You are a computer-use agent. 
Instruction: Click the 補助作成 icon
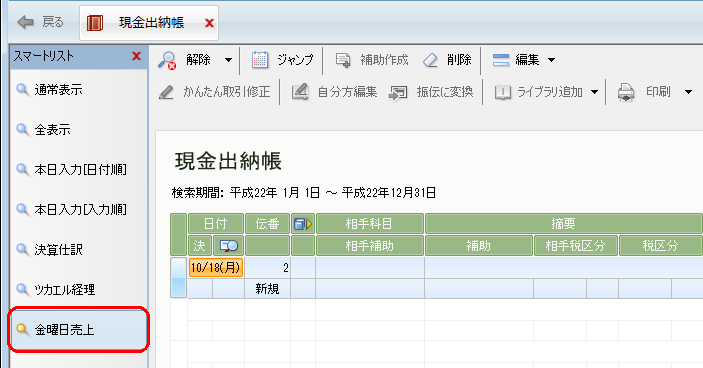(x=343, y=60)
